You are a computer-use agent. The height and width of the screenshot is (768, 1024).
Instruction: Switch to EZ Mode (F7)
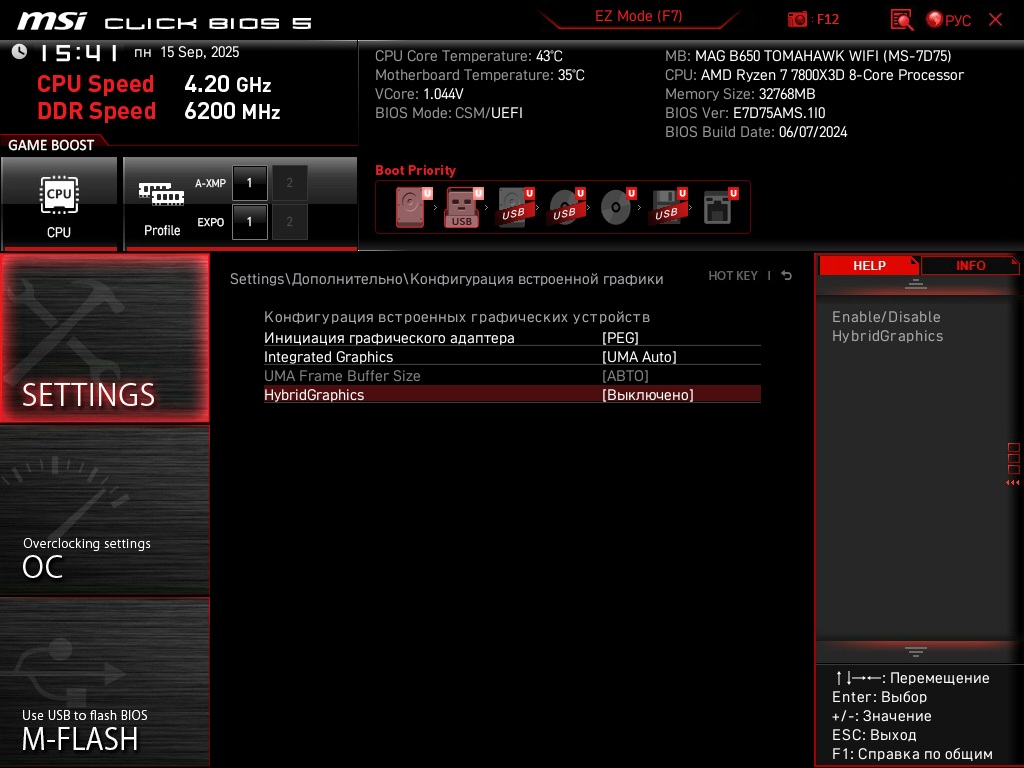tap(638, 16)
